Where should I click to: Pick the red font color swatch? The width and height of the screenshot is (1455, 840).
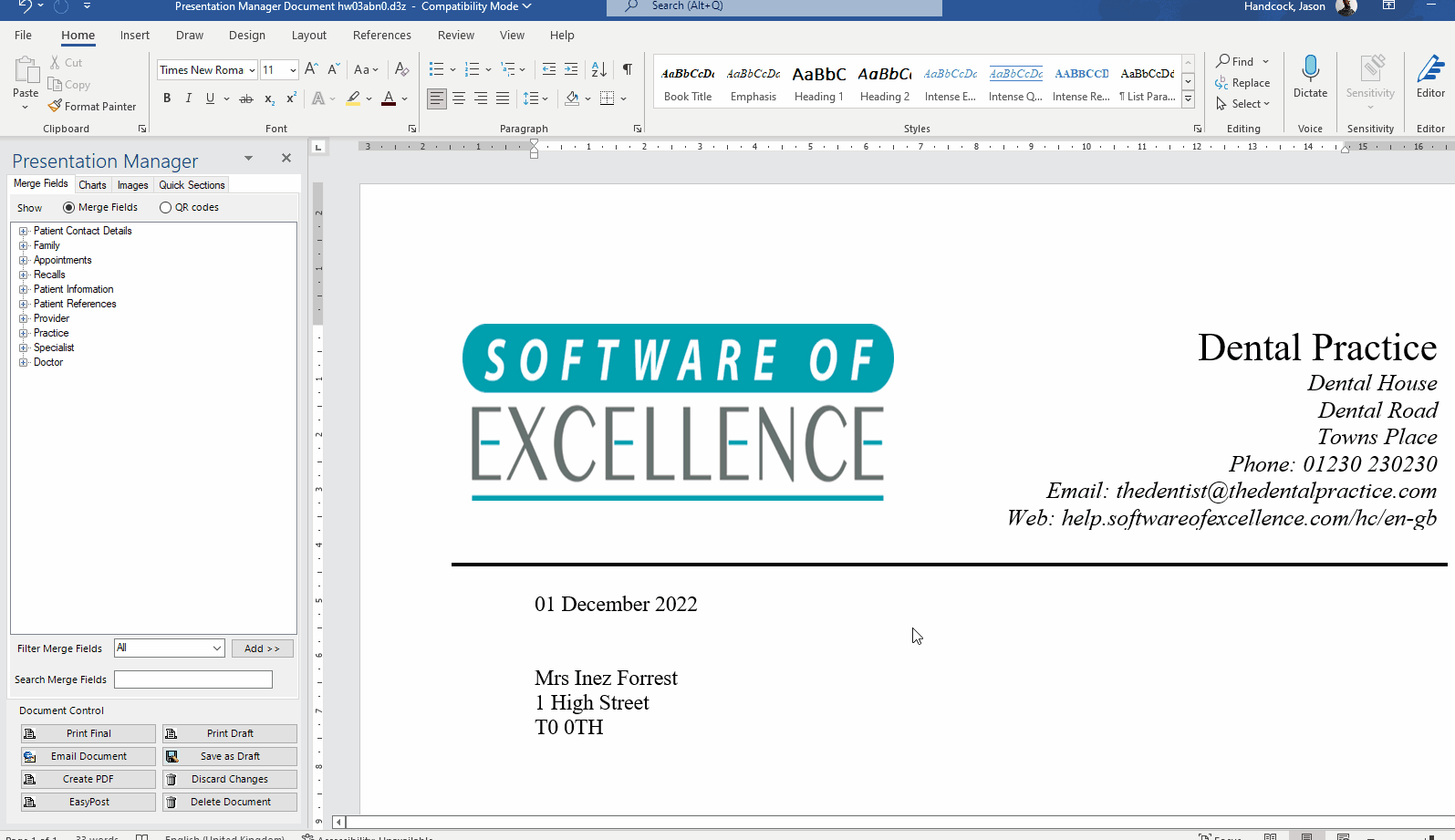point(389,99)
